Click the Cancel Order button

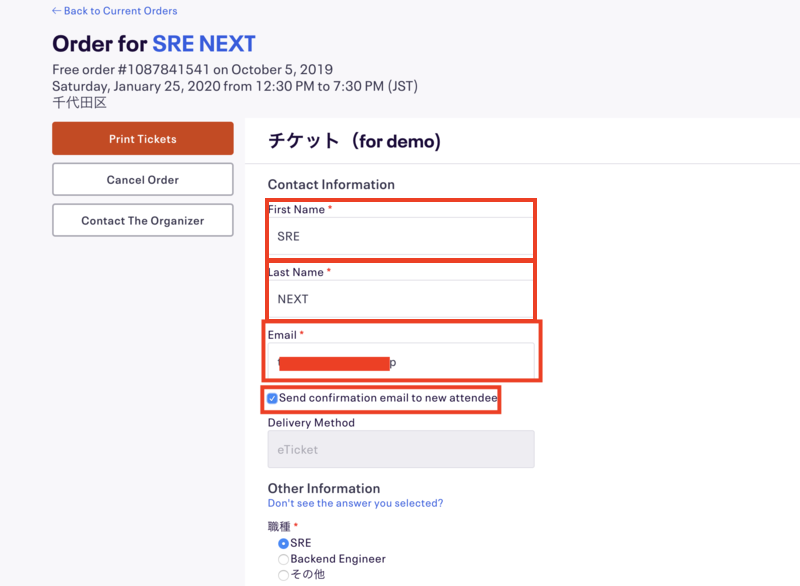[143, 180]
